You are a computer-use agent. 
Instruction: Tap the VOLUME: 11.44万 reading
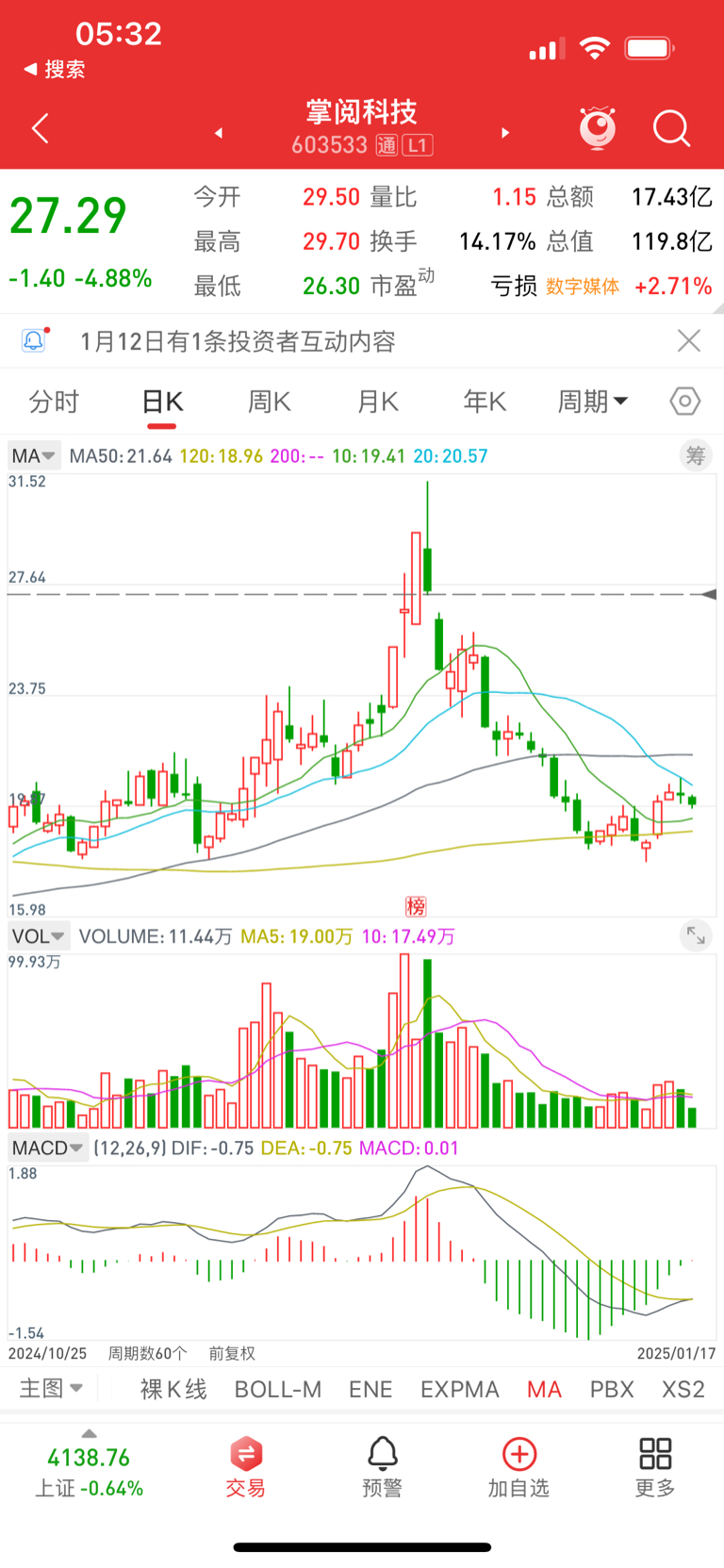[x=156, y=936]
